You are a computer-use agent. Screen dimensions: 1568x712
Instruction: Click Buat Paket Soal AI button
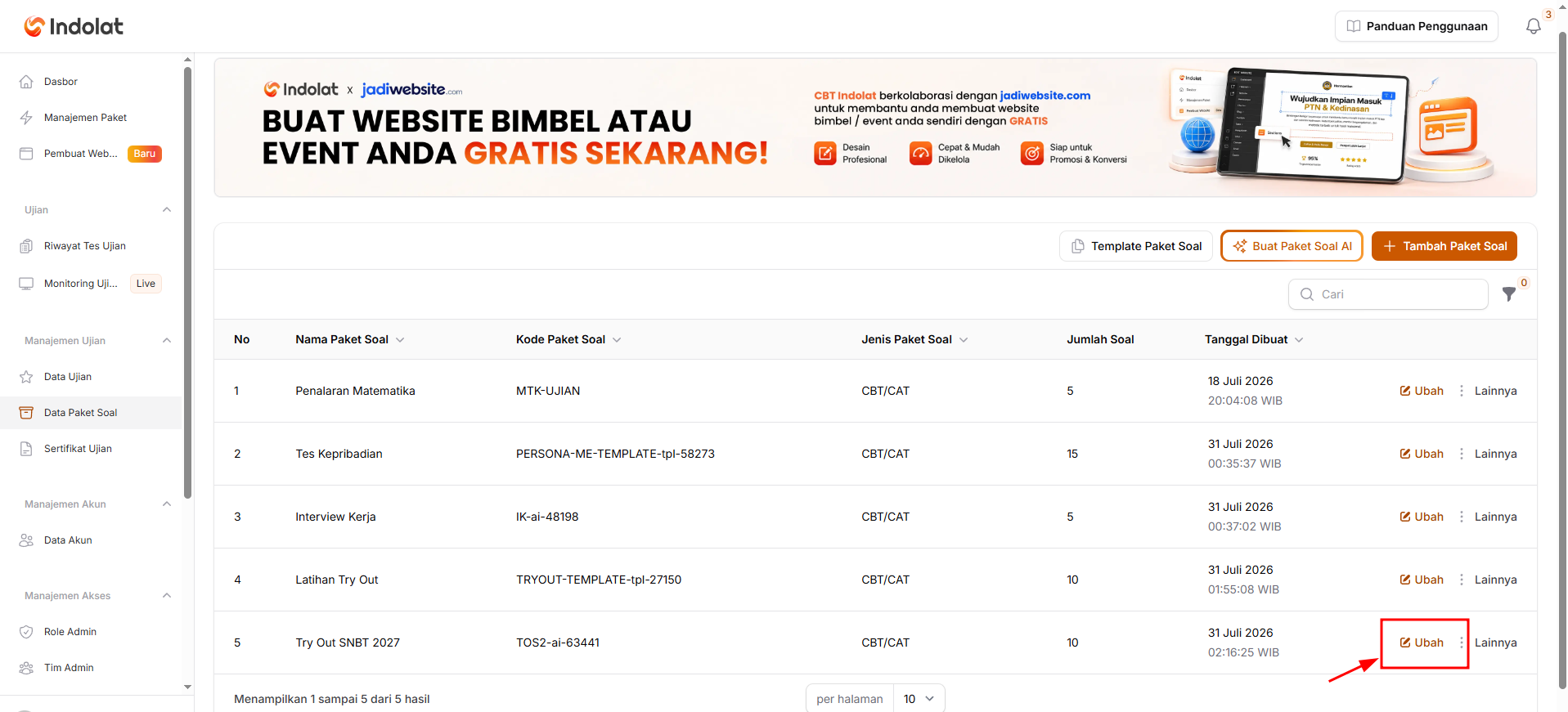coord(1292,246)
